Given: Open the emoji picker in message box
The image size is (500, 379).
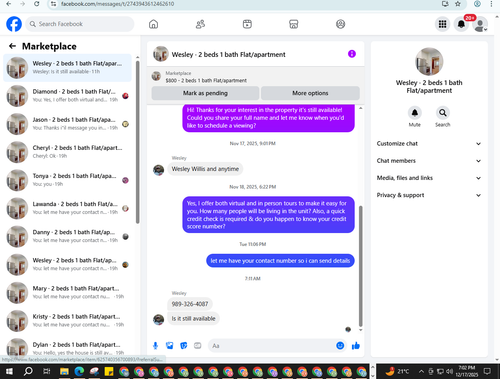Looking at the screenshot, I should 340,346.
